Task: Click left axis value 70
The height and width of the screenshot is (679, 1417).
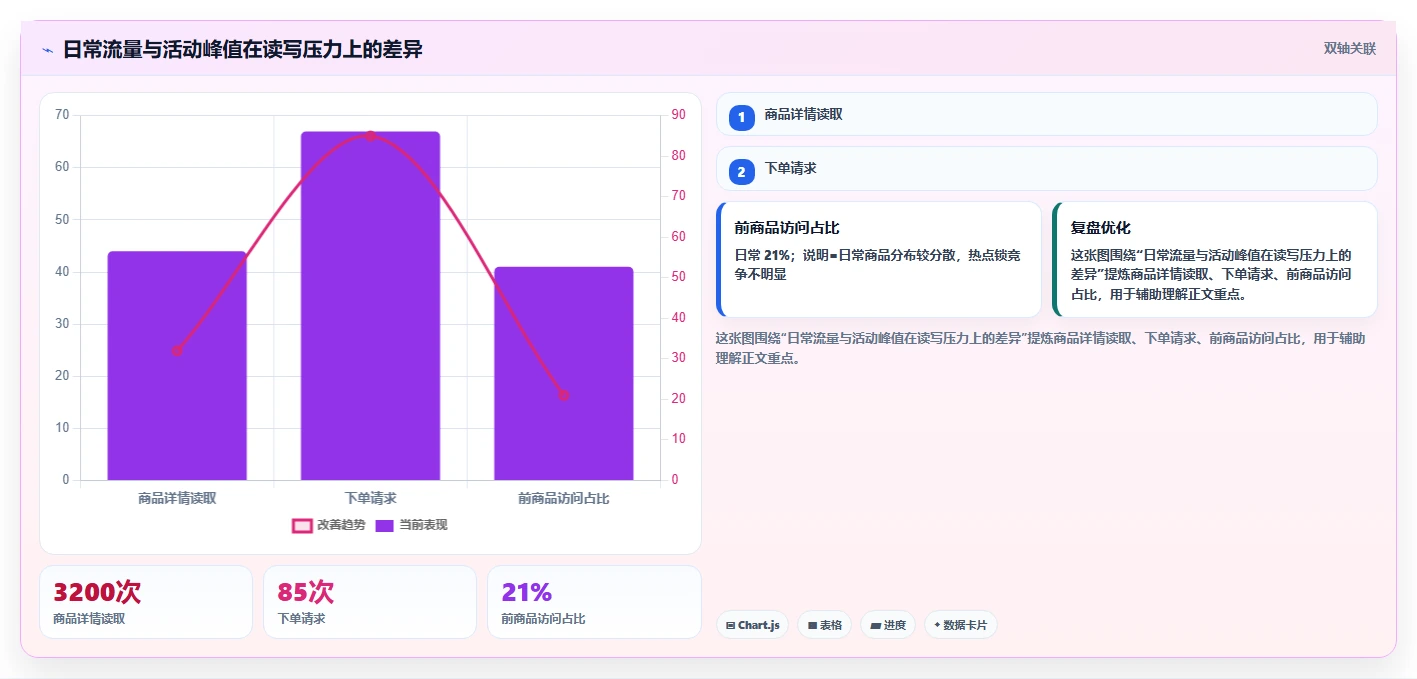Action: tap(62, 115)
